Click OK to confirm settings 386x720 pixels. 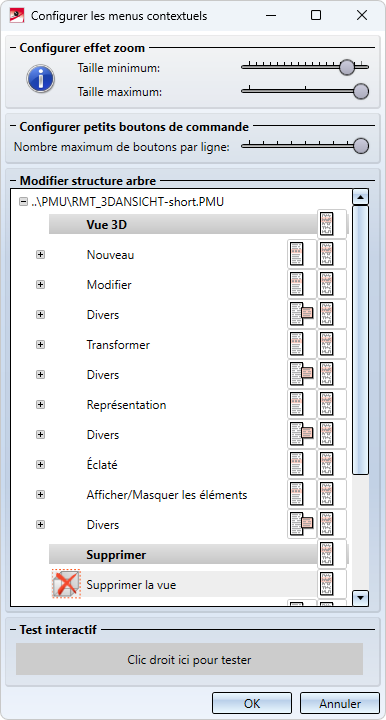pyautogui.click(x=252, y=703)
